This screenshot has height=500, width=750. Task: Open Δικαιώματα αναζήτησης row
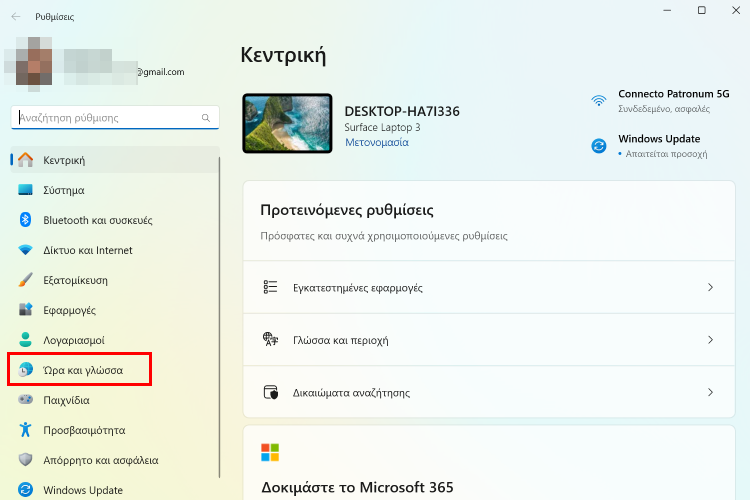tap(489, 392)
